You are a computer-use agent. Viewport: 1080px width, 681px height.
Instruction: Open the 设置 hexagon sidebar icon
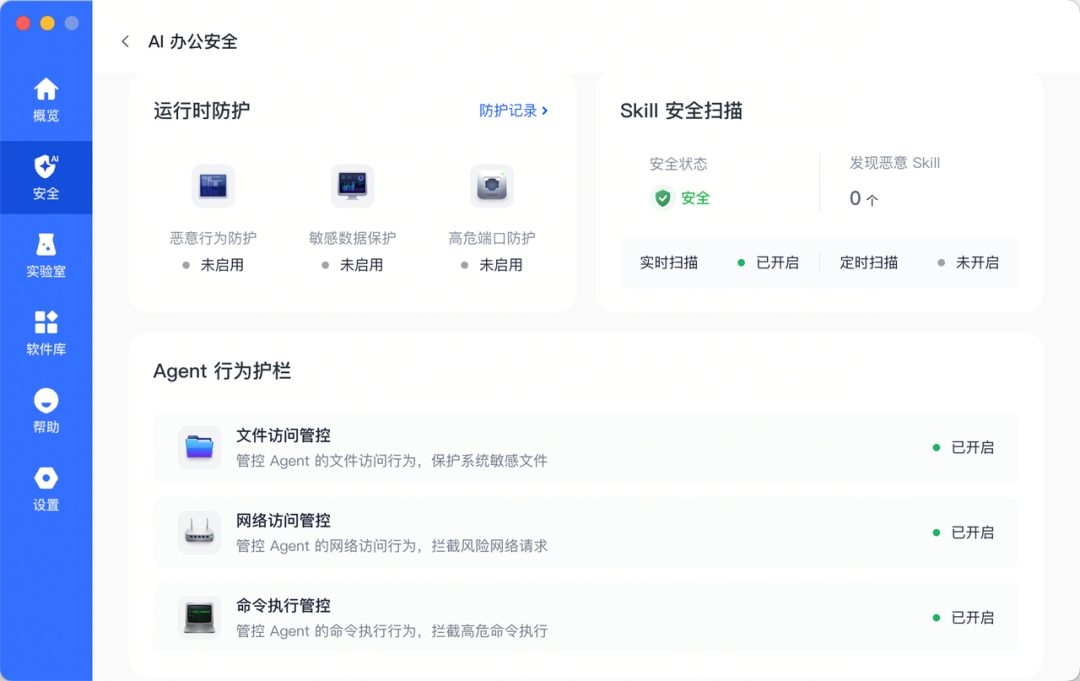pyautogui.click(x=46, y=489)
